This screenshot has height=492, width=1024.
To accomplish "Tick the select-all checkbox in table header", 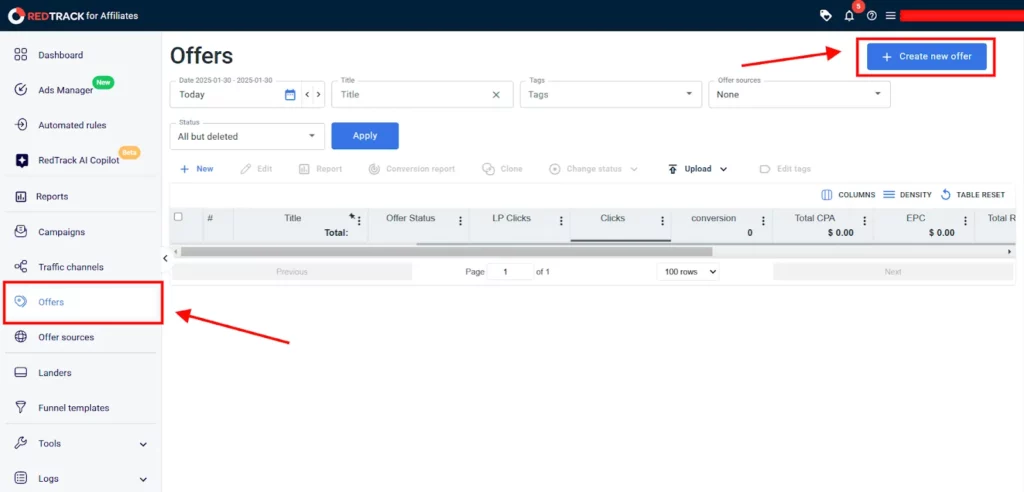I will (x=178, y=217).
